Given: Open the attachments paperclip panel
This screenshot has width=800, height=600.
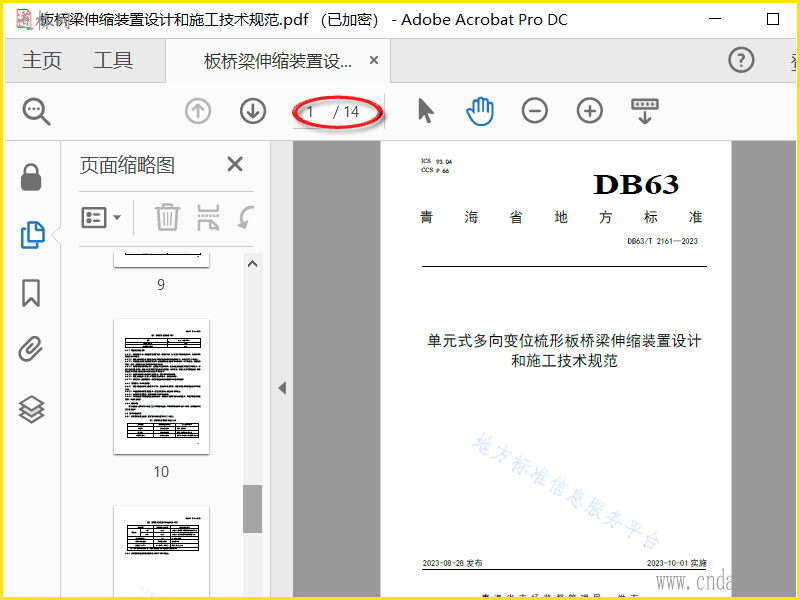Looking at the screenshot, I should pyautogui.click(x=31, y=349).
